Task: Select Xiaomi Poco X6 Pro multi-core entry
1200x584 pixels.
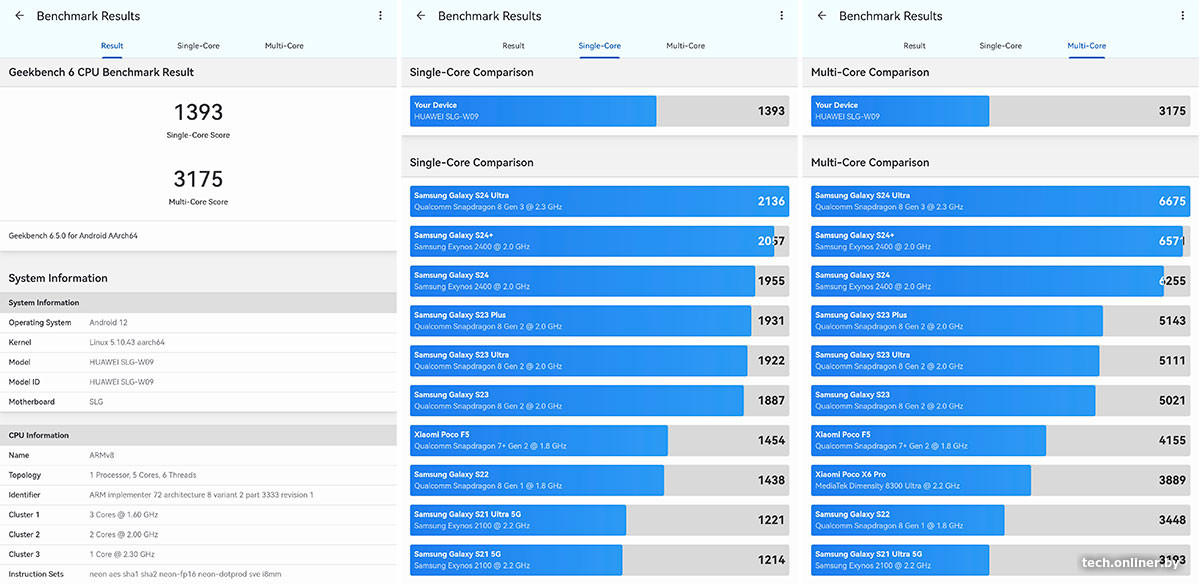Action: 1000,480
